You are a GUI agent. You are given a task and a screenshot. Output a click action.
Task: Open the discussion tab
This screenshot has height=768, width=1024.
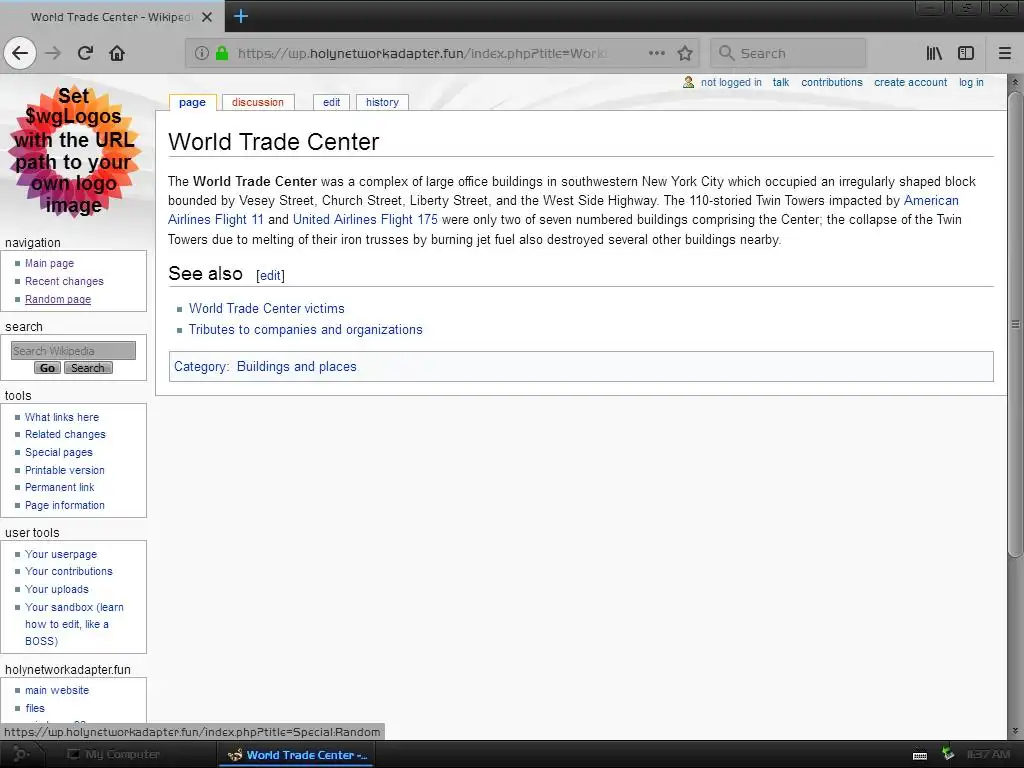(258, 103)
